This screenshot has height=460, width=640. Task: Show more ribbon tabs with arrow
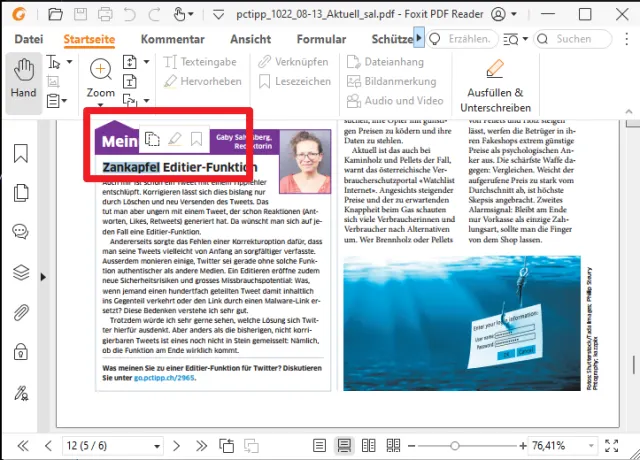coord(419,38)
